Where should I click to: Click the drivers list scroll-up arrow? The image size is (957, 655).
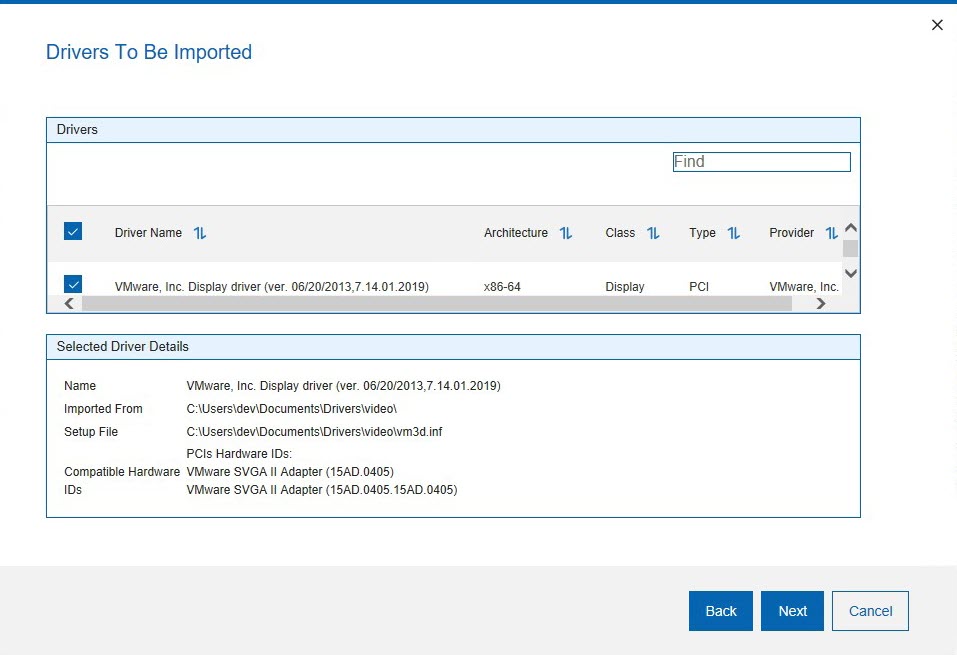pos(851,228)
